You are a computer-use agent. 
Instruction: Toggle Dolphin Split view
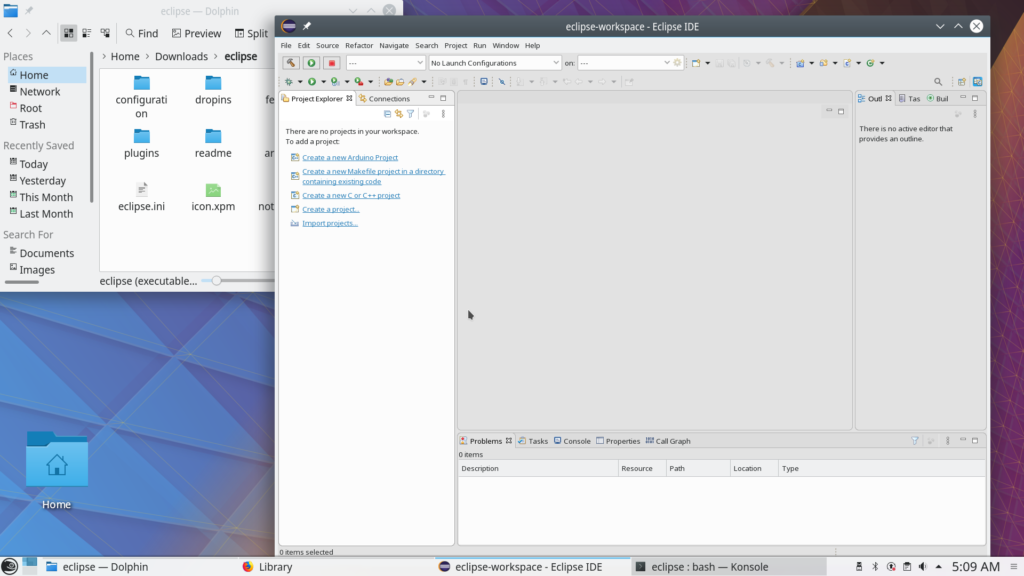coord(251,33)
